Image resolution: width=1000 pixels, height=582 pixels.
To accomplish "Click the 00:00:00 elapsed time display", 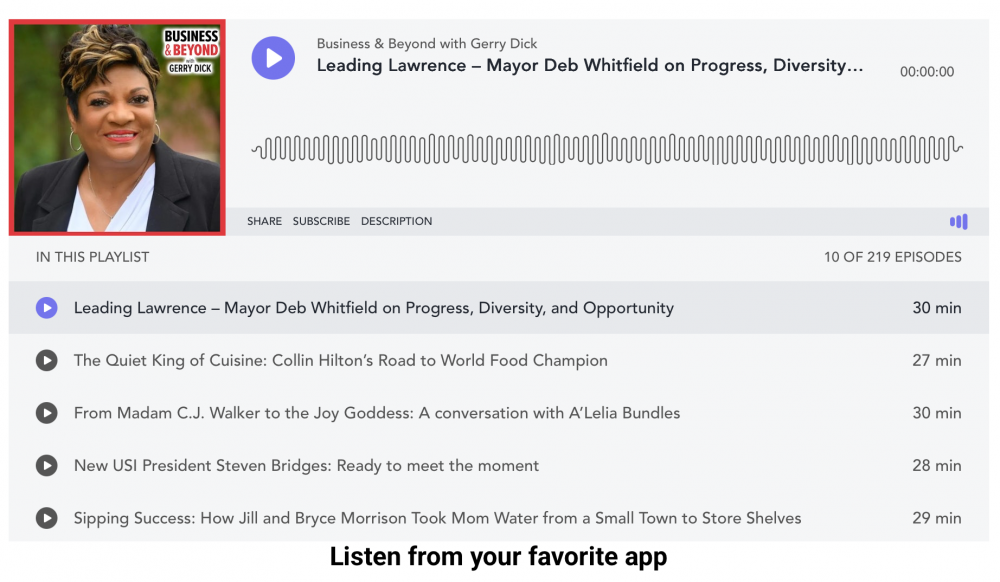I will click(x=927, y=72).
